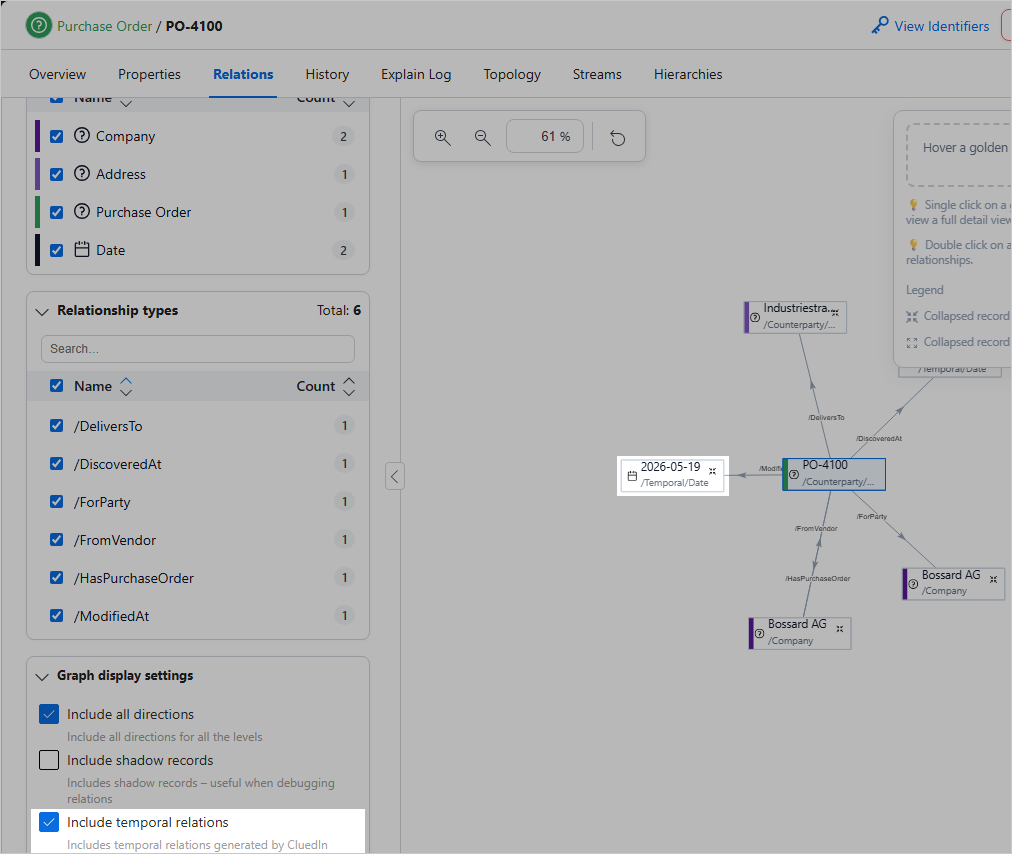
Task: Uncheck the /FromVendor relationship checkbox
Action: [x=57, y=540]
